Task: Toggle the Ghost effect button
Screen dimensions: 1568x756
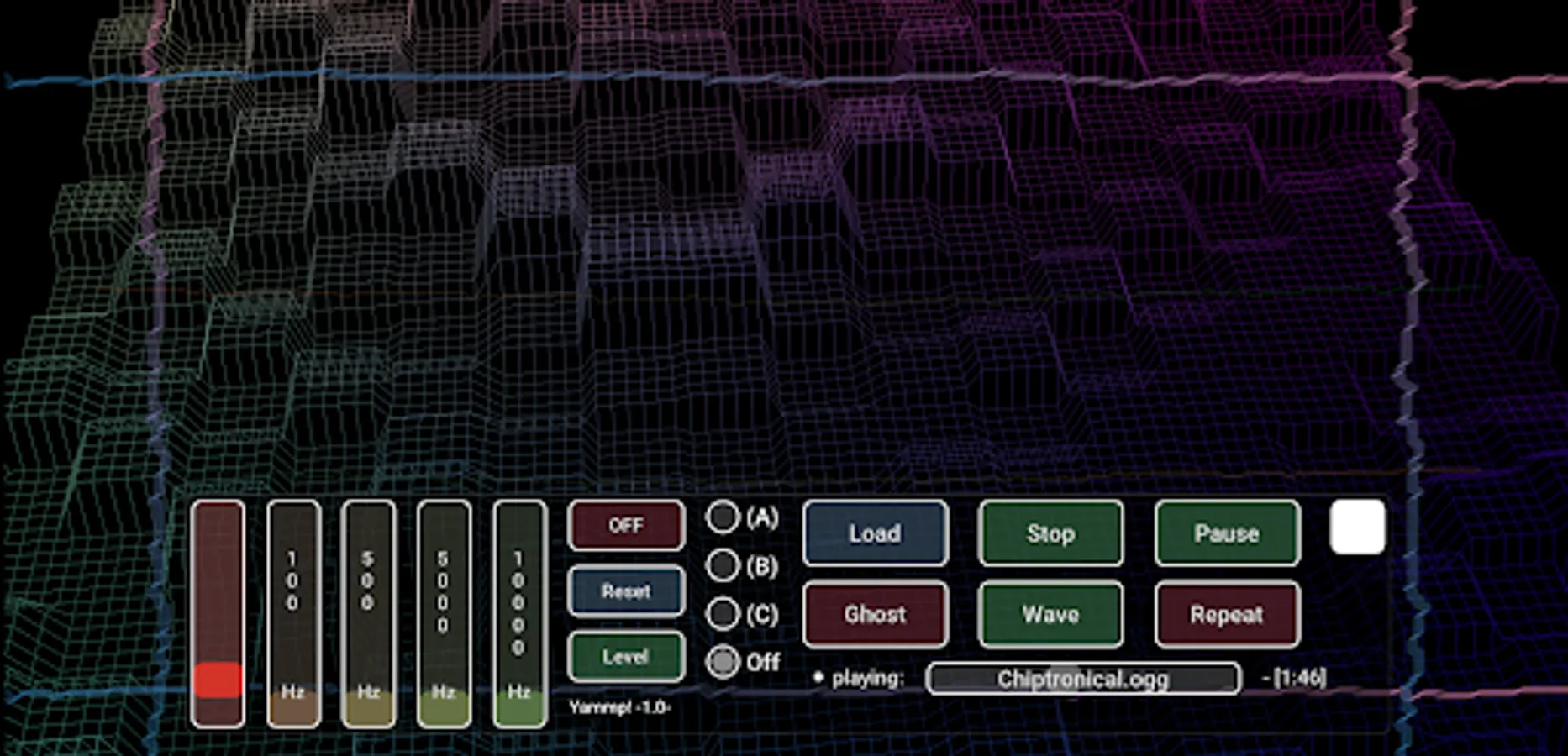Action: click(x=875, y=614)
